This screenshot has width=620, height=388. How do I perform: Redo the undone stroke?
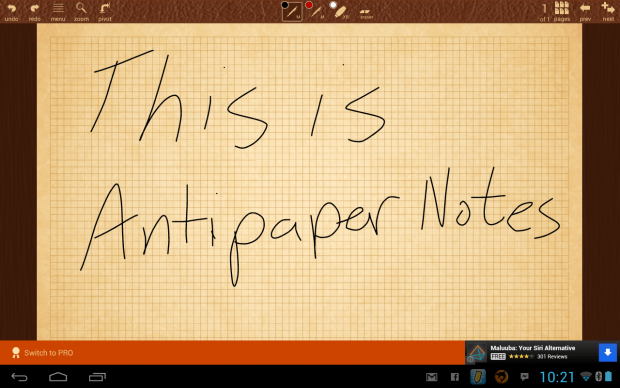tap(34, 11)
